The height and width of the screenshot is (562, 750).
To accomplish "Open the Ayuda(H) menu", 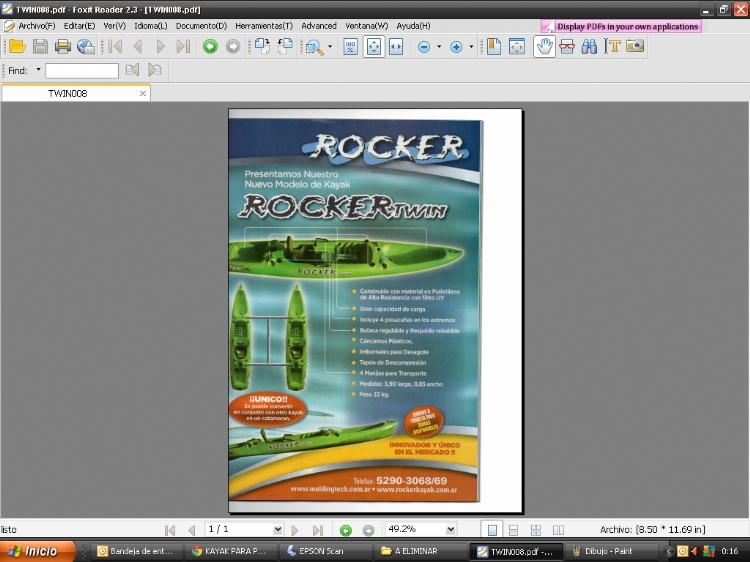I will (x=413, y=26).
